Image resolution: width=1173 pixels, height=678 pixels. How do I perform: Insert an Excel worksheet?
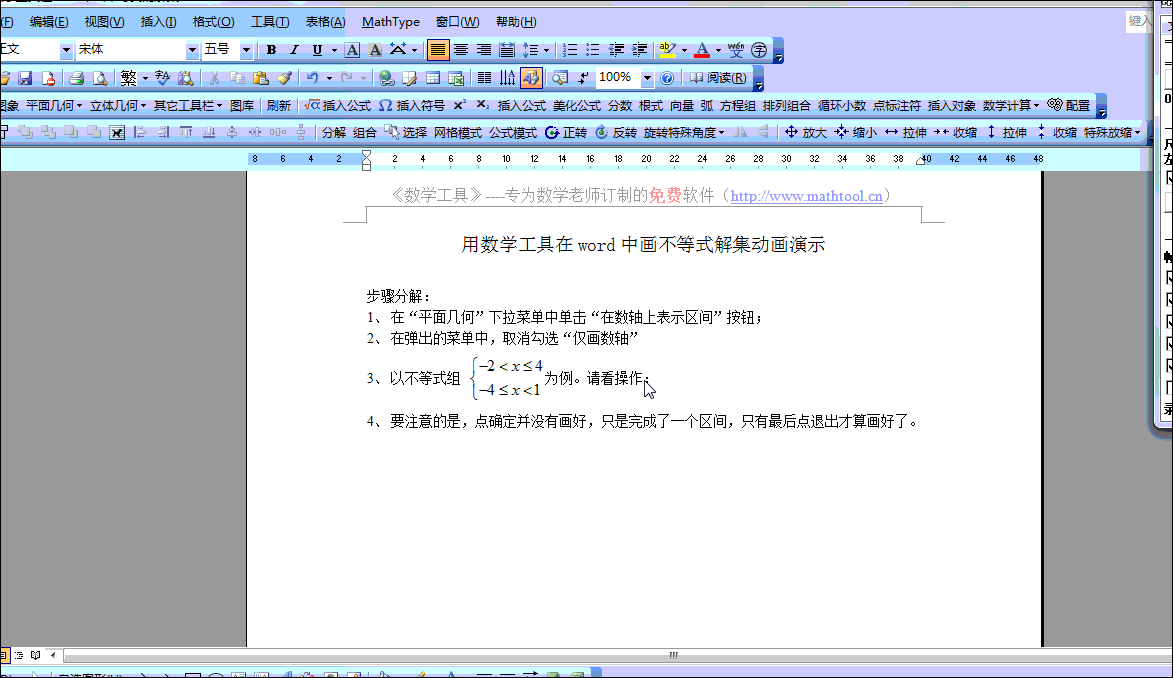pos(456,78)
